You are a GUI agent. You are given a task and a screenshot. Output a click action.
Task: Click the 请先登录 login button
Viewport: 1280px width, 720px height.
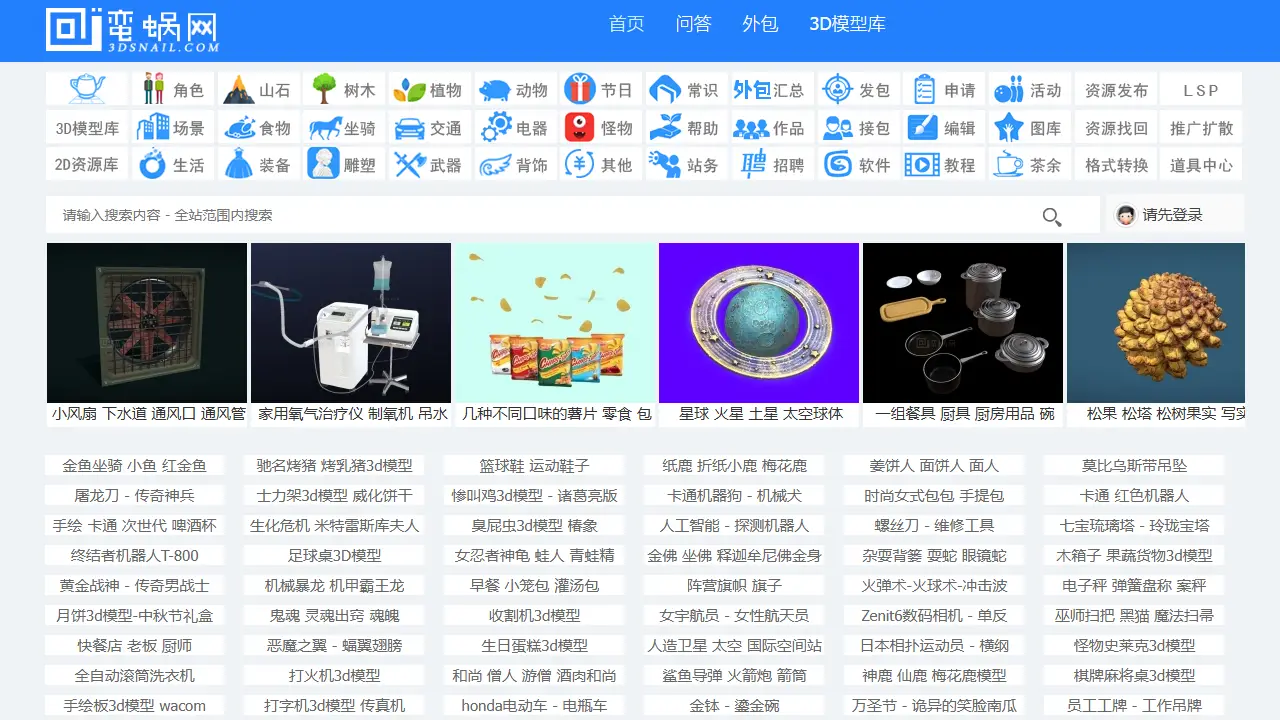point(1172,214)
